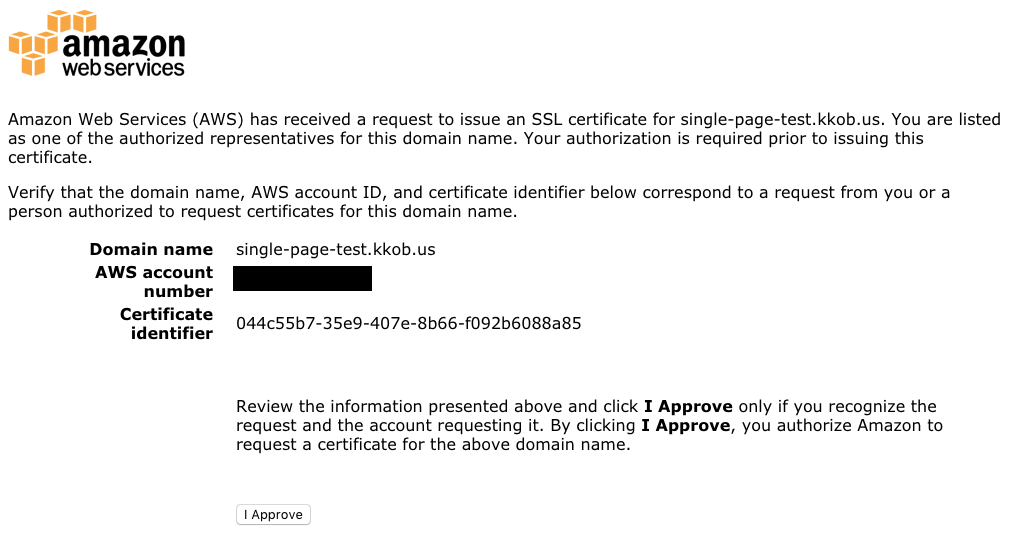This screenshot has width=1010, height=550.
Task: Click "Amazon Web Services (AWS)" starting the first paragraph
Action: click(x=126, y=120)
